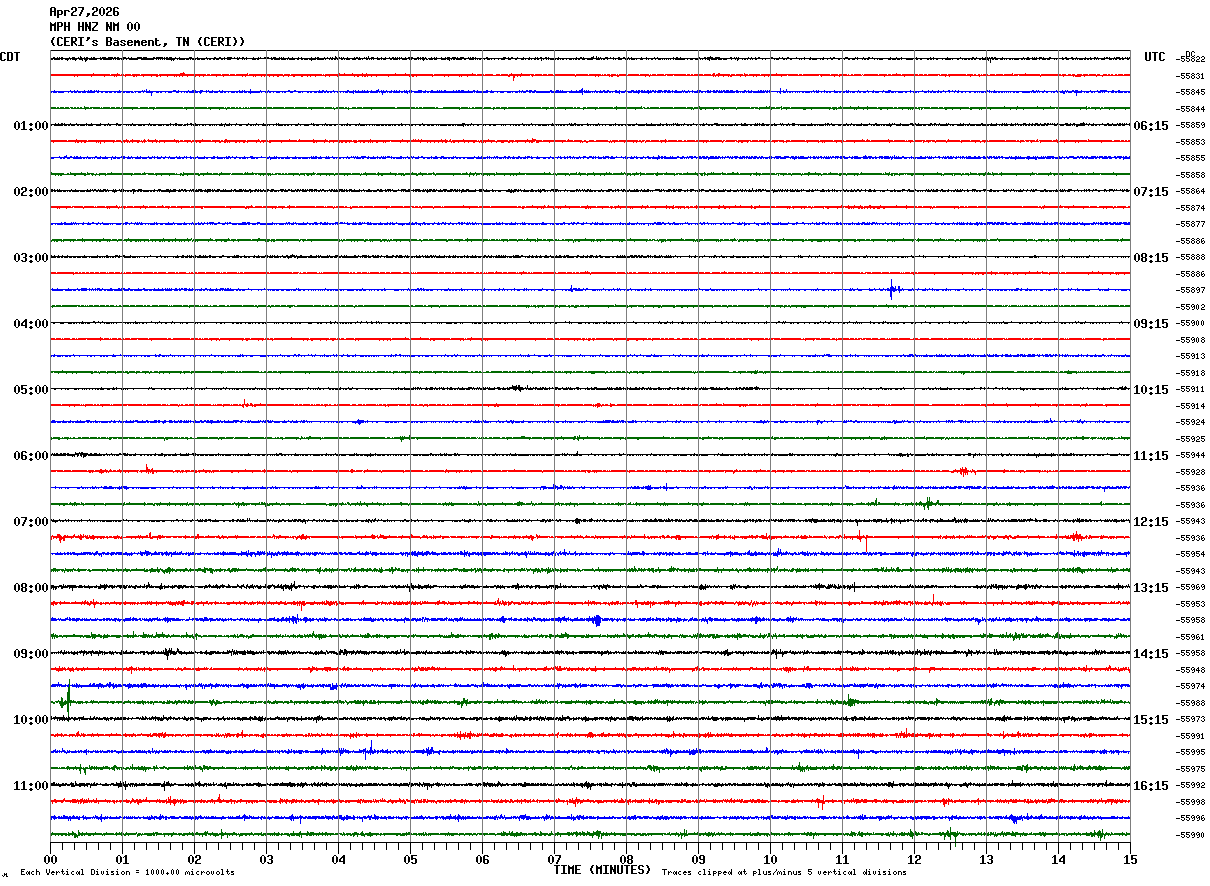Click the UTC time label '09:15'
Screen dimensions: 1210x886
[1151, 324]
